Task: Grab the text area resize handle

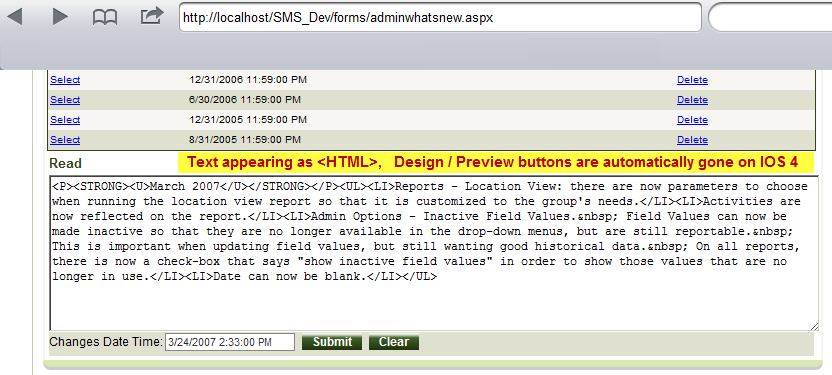Action: 814,327
